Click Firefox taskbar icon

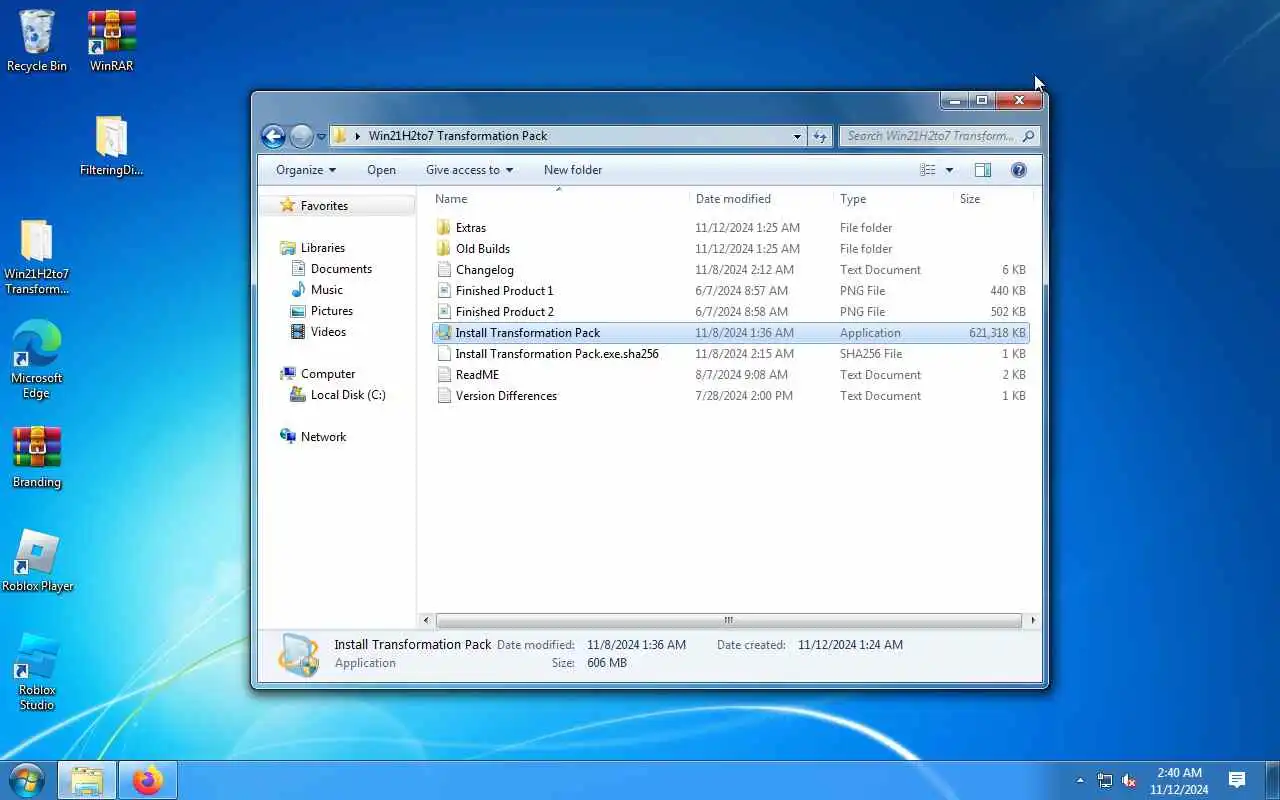(147, 780)
